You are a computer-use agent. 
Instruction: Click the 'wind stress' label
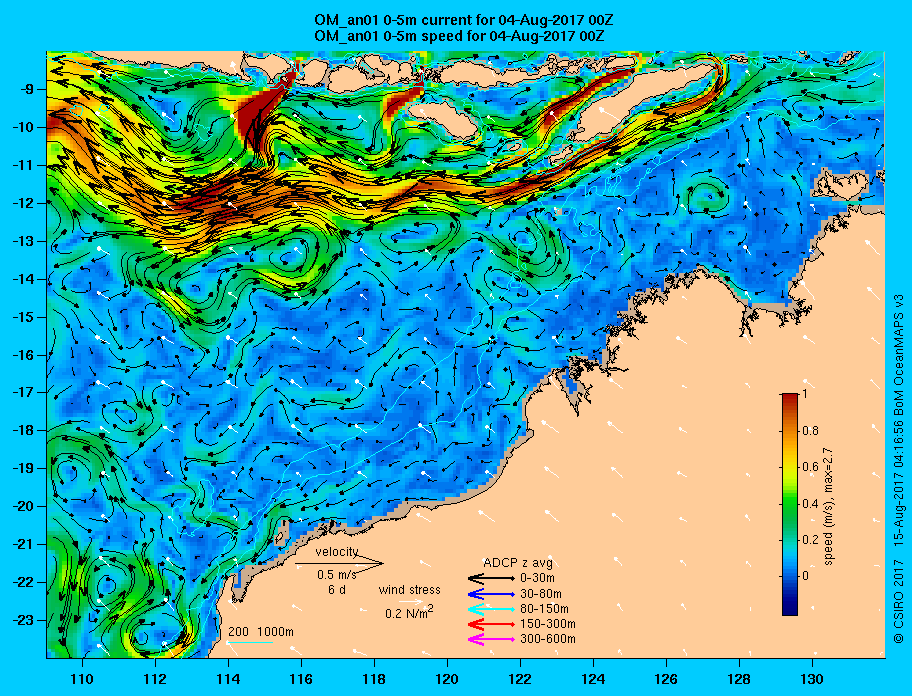click(x=409, y=590)
